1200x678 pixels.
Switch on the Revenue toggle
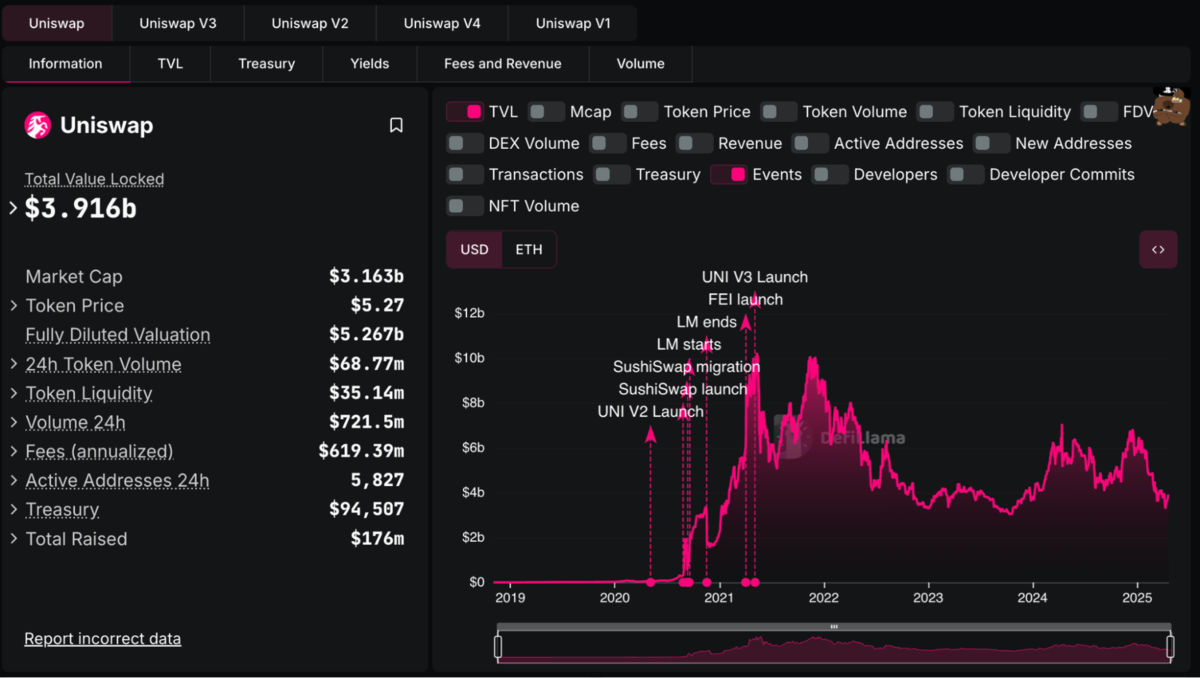(694, 143)
